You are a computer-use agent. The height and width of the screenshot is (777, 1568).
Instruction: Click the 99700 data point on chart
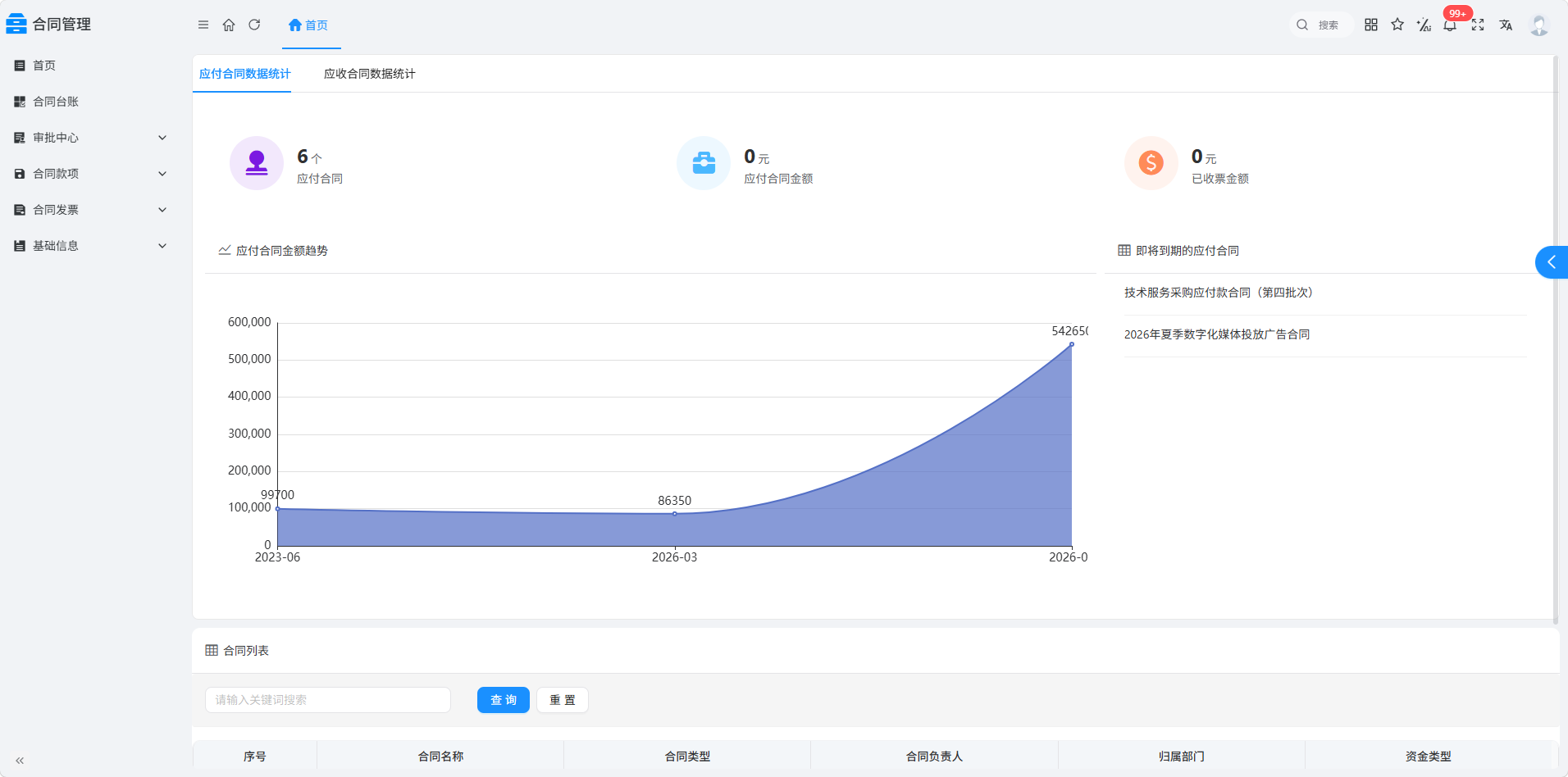(278, 509)
